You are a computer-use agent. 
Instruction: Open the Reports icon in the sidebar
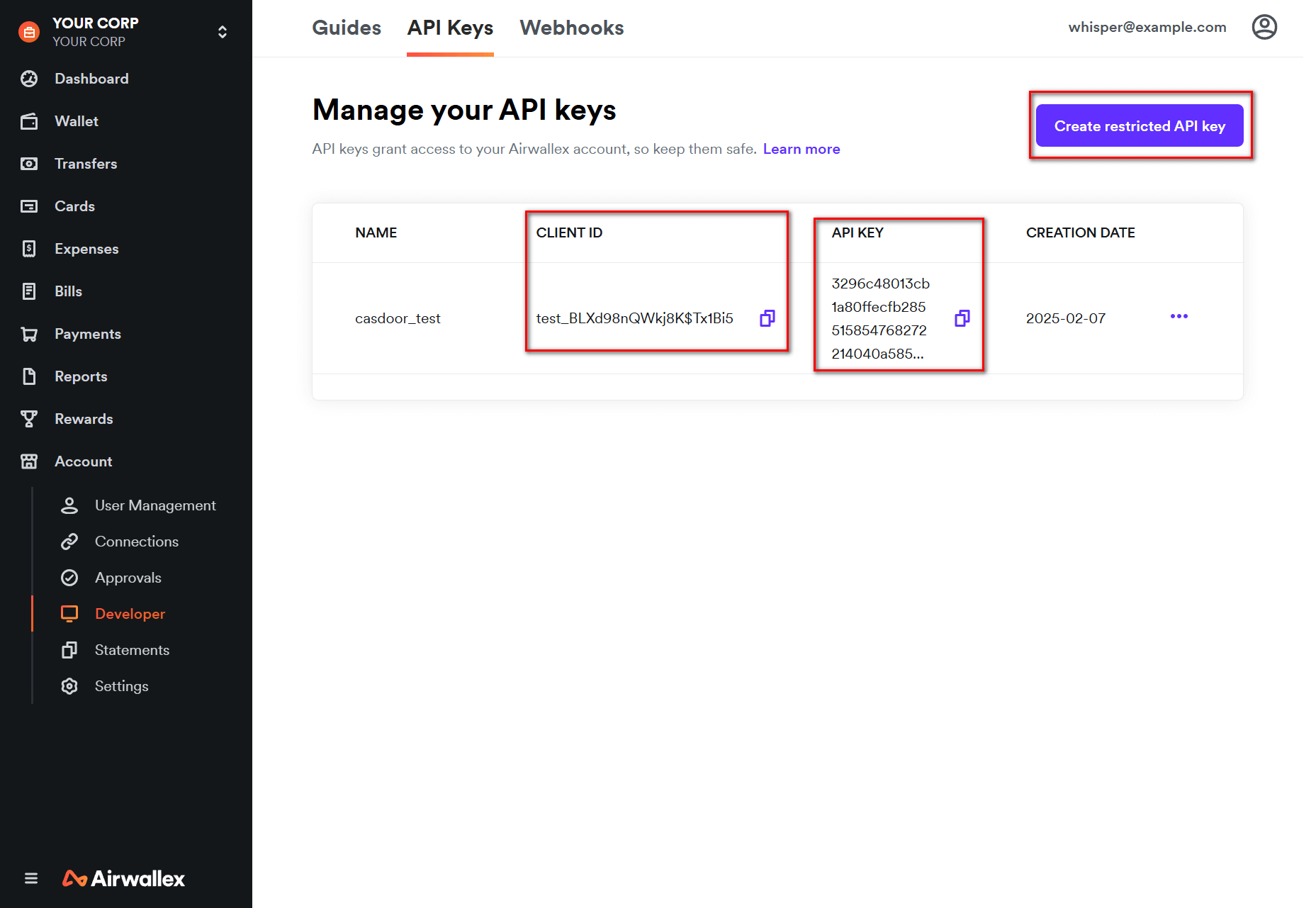[29, 376]
